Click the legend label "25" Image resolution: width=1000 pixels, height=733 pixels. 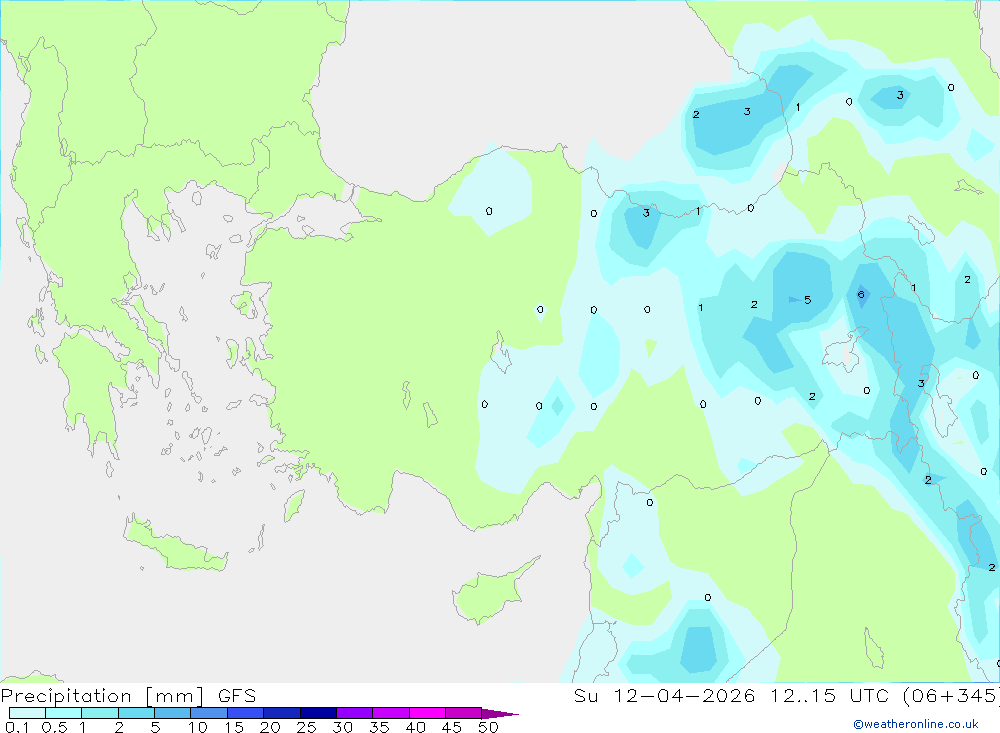coord(306,727)
